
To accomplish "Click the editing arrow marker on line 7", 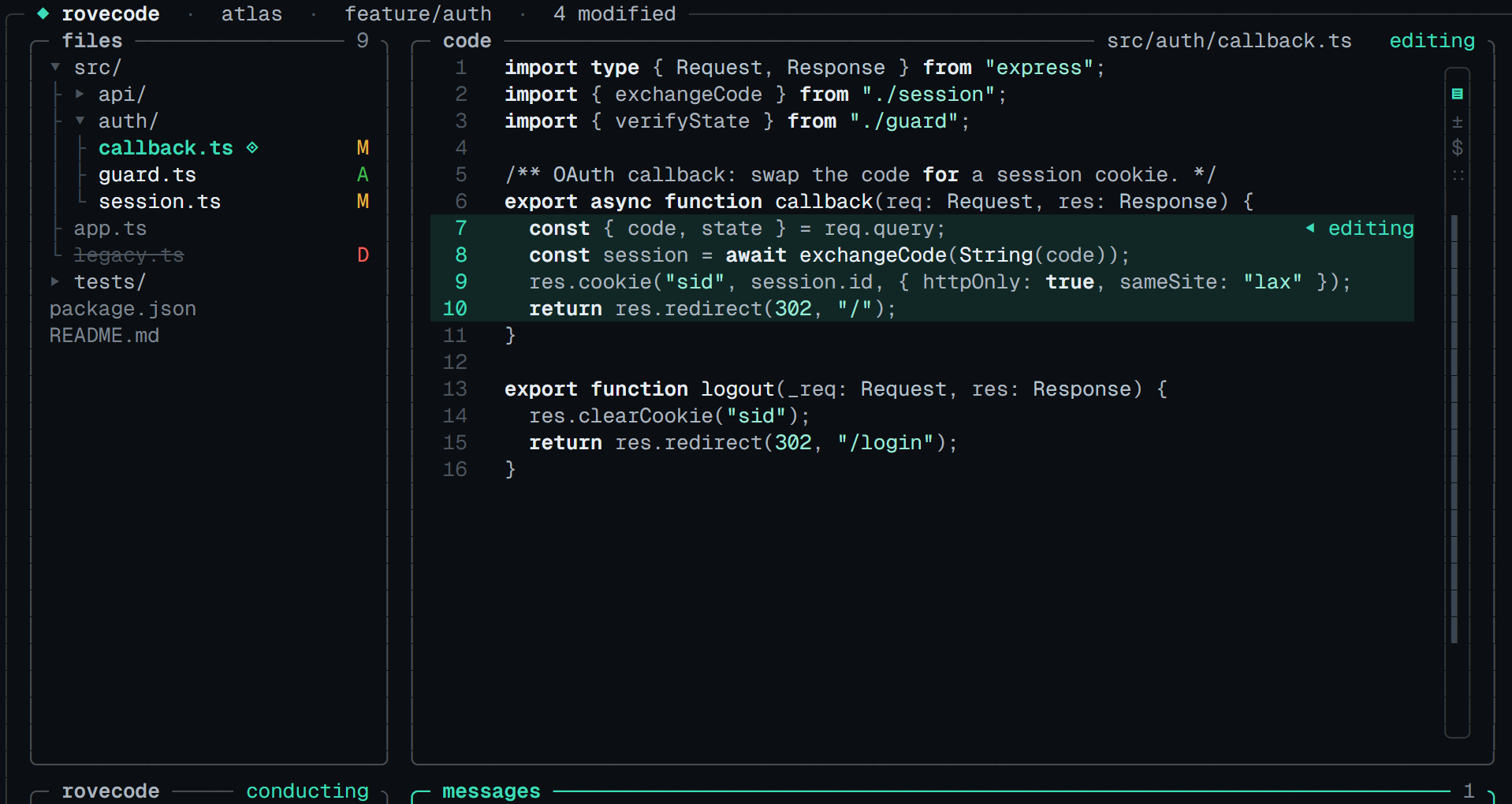I will tap(1310, 228).
